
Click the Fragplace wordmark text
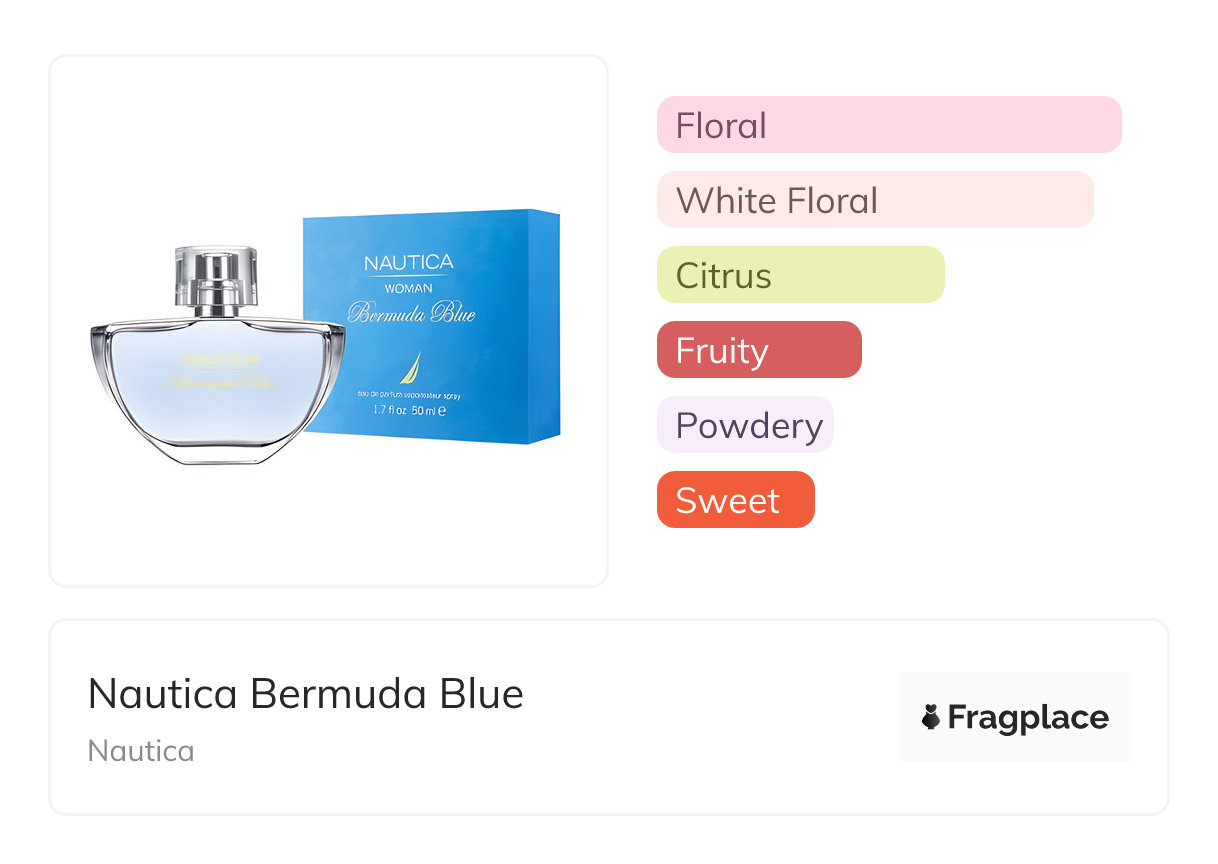[x=1028, y=717]
